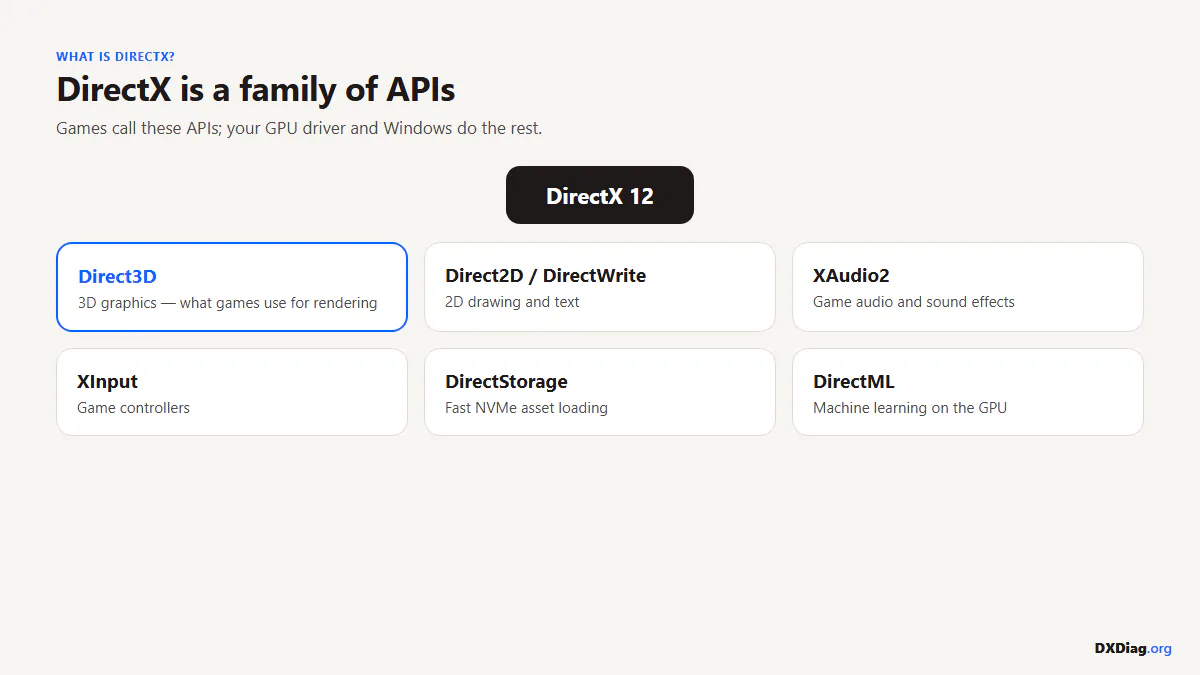Viewport: 1200px width, 675px height.
Task: Click the XInput card
Action: pyautogui.click(x=232, y=392)
